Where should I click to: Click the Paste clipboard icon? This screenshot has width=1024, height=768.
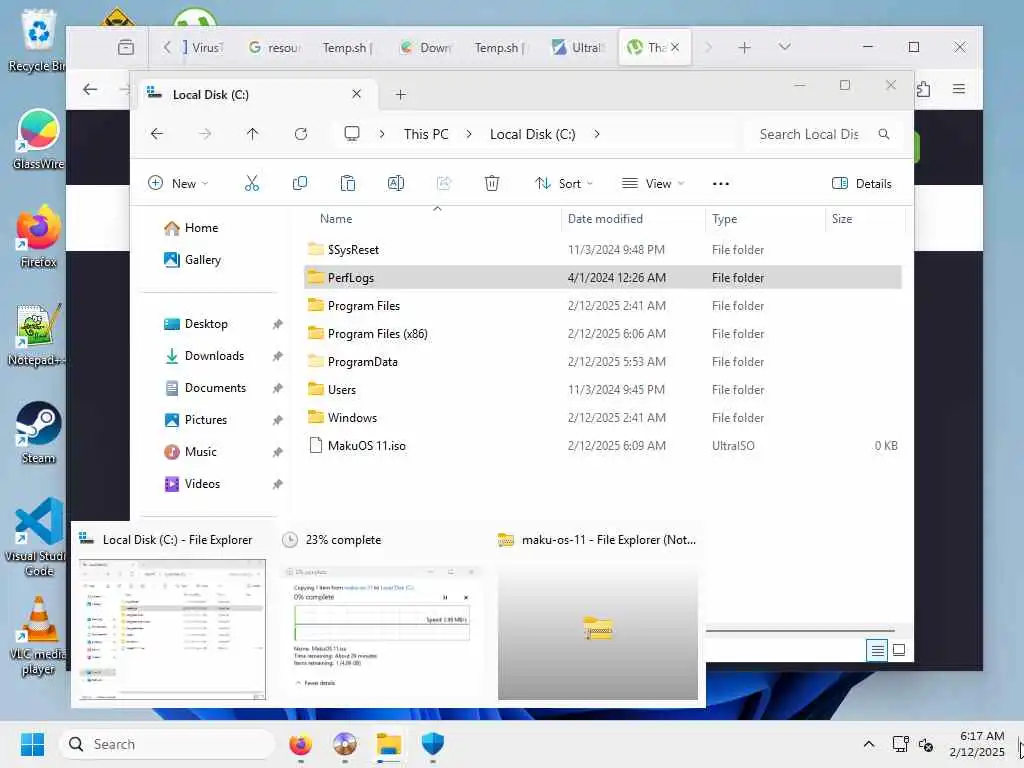click(x=347, y=184)
